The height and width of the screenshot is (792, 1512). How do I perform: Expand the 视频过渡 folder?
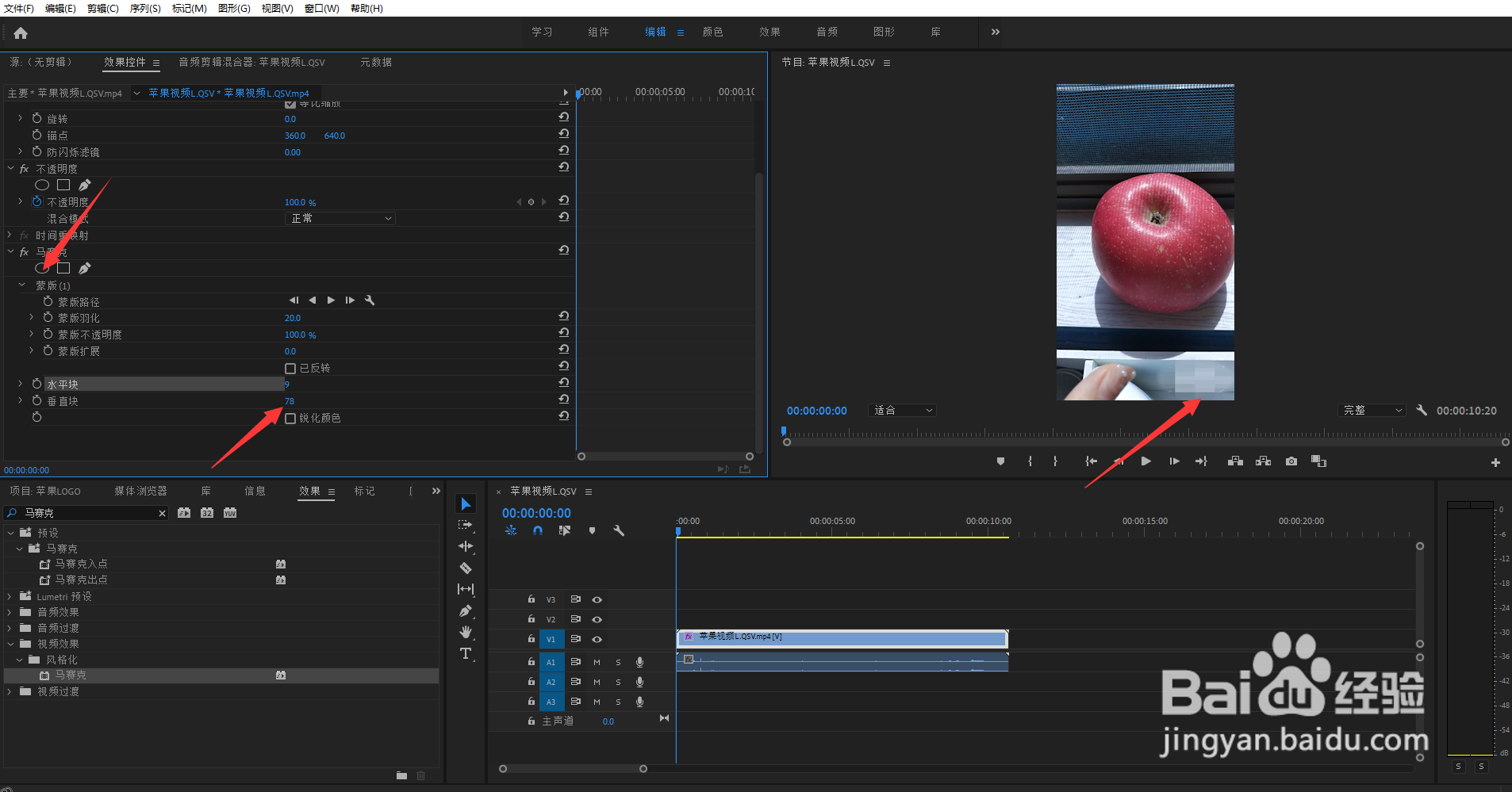tap(10, 691)
